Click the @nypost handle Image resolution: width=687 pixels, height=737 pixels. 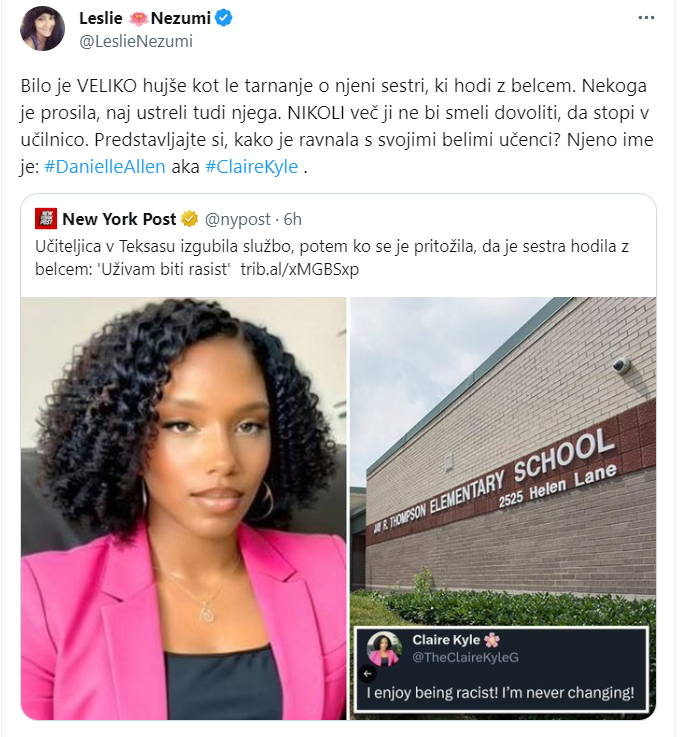[238, 219]
